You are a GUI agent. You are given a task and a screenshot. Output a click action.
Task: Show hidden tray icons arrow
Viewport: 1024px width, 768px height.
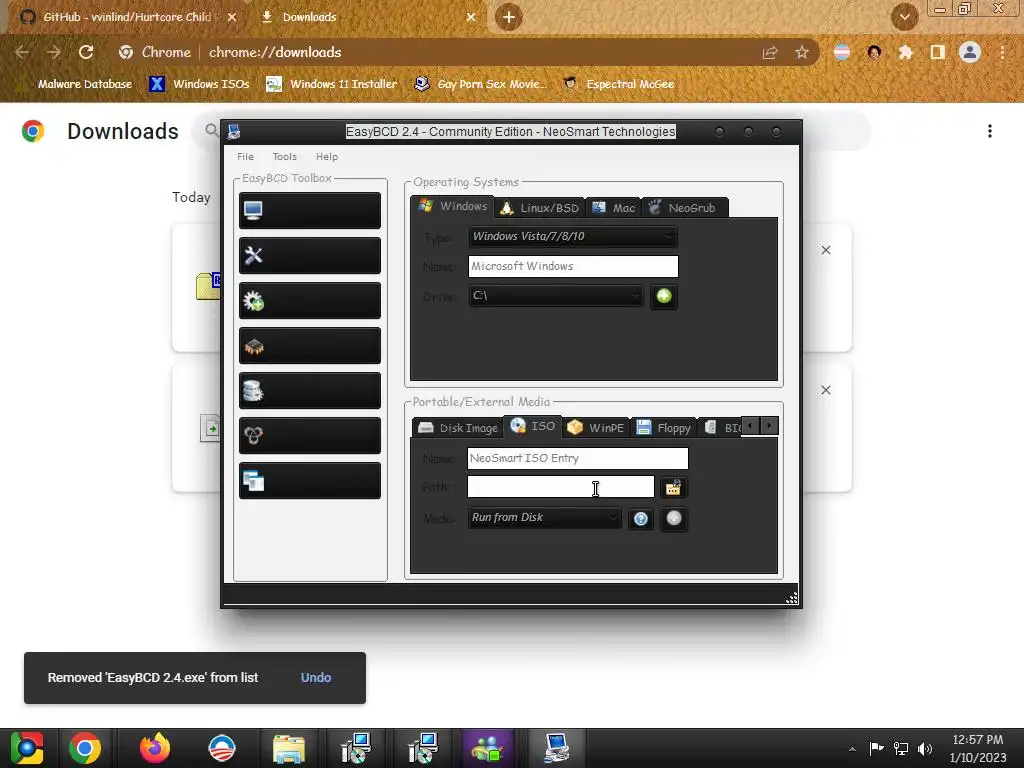[852, 749]
